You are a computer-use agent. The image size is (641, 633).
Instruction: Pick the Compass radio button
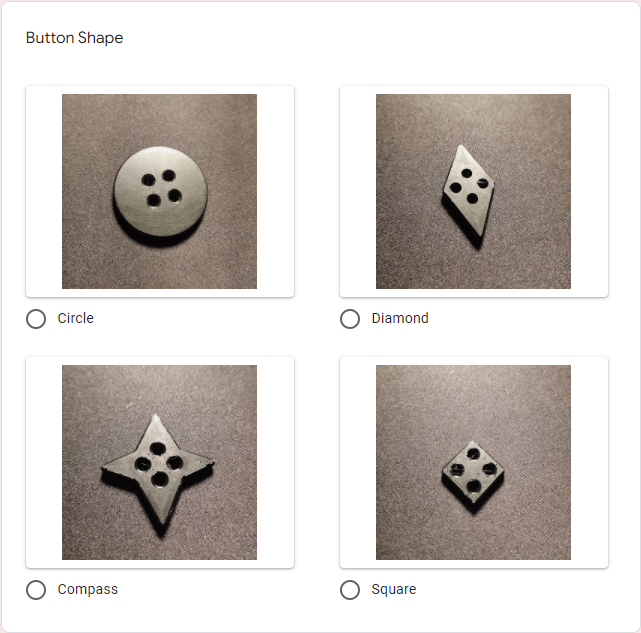coord(36,590)
